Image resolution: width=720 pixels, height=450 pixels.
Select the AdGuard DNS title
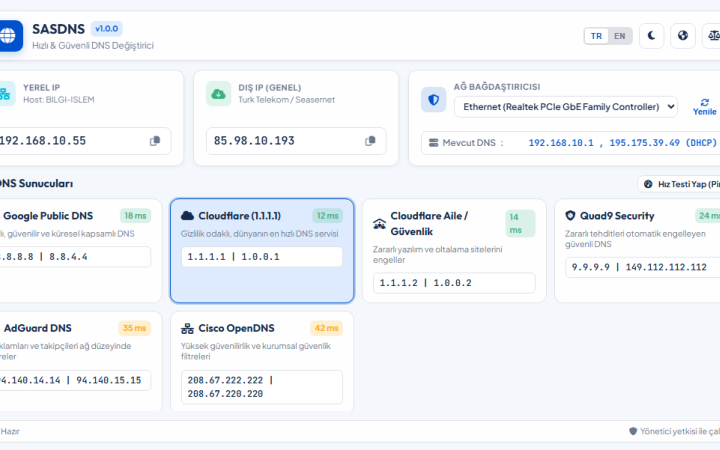(38, 328)
